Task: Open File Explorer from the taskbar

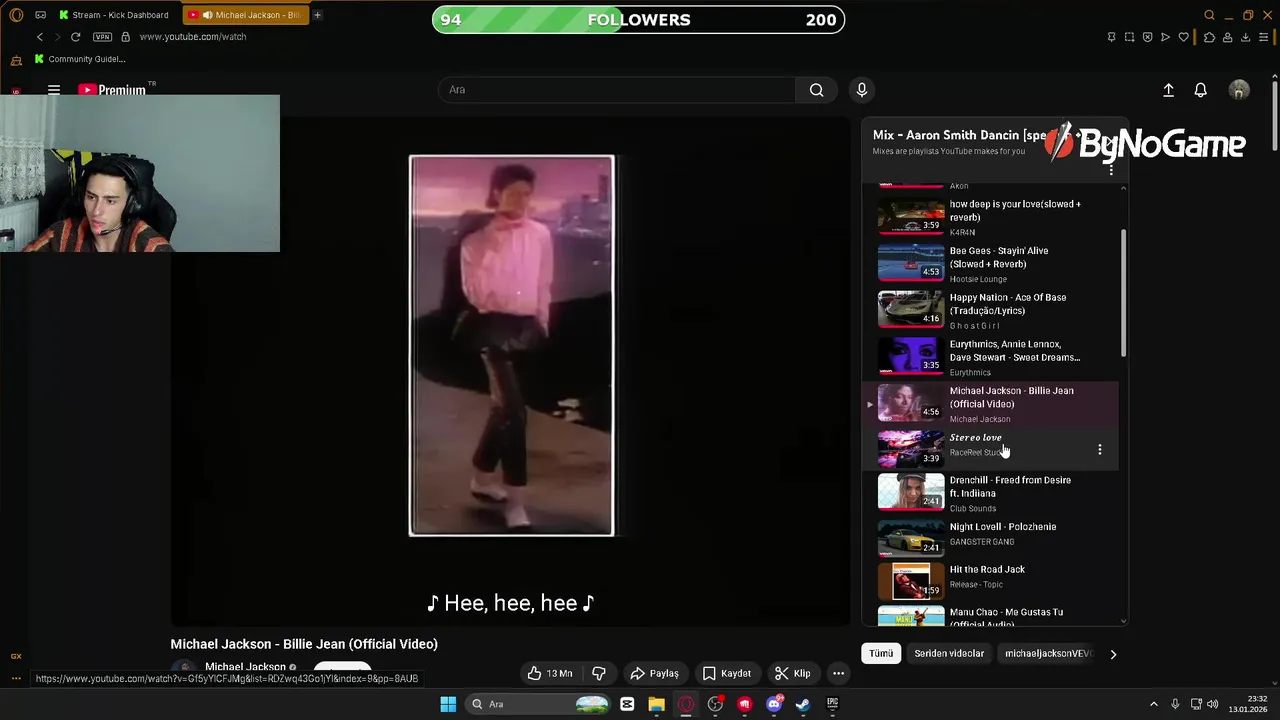Action: [x=656, y=704]
